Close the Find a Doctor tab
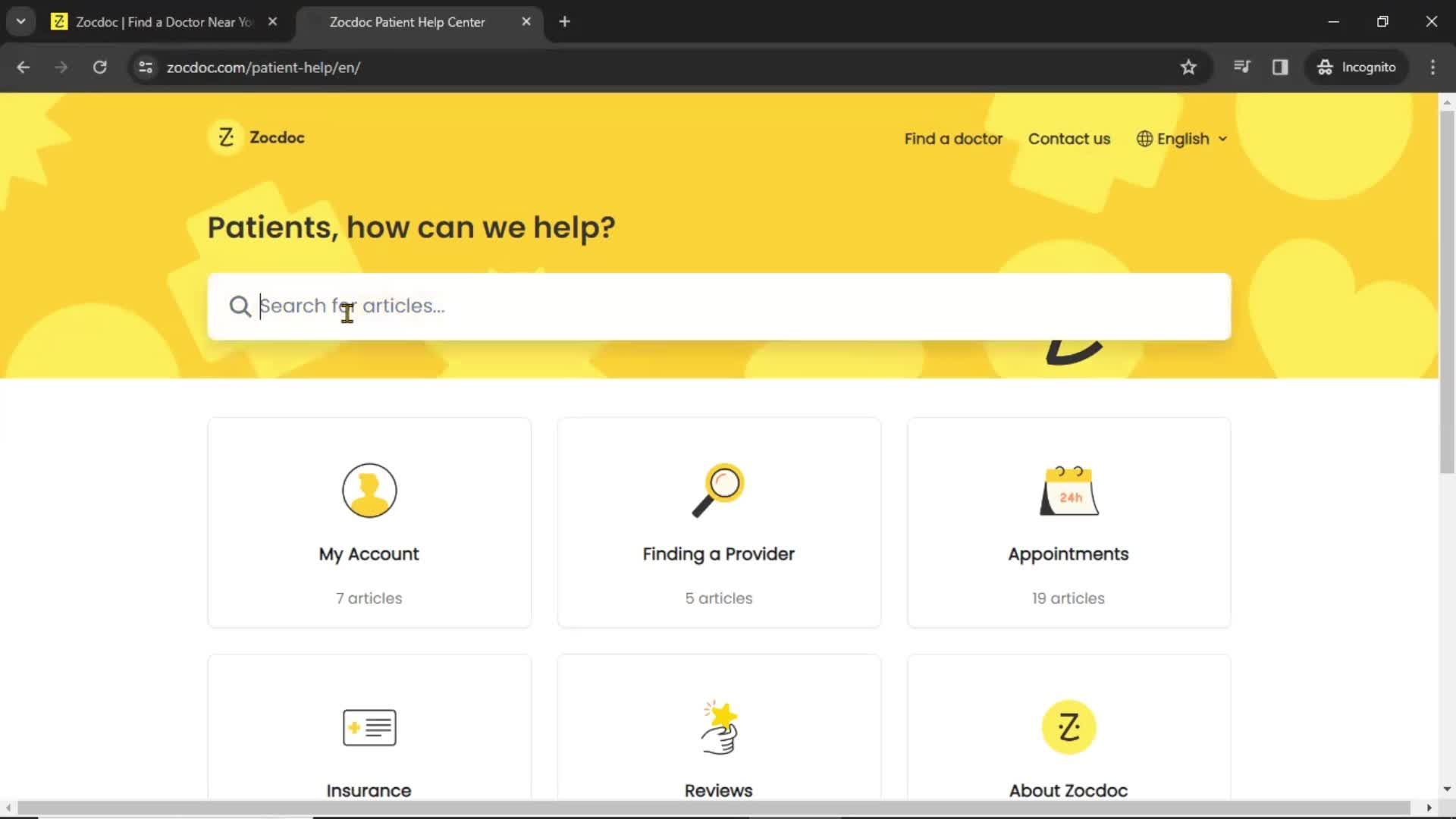 pyautogui.click(x=272, y=22)
